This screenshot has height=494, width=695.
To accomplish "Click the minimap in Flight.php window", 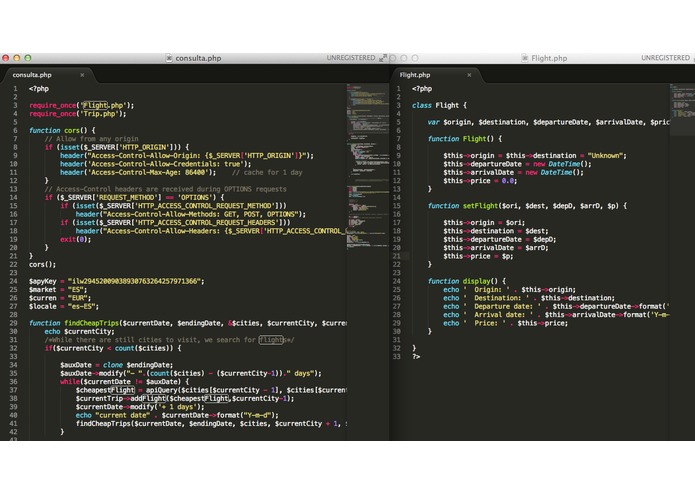I will pos(682,101).
